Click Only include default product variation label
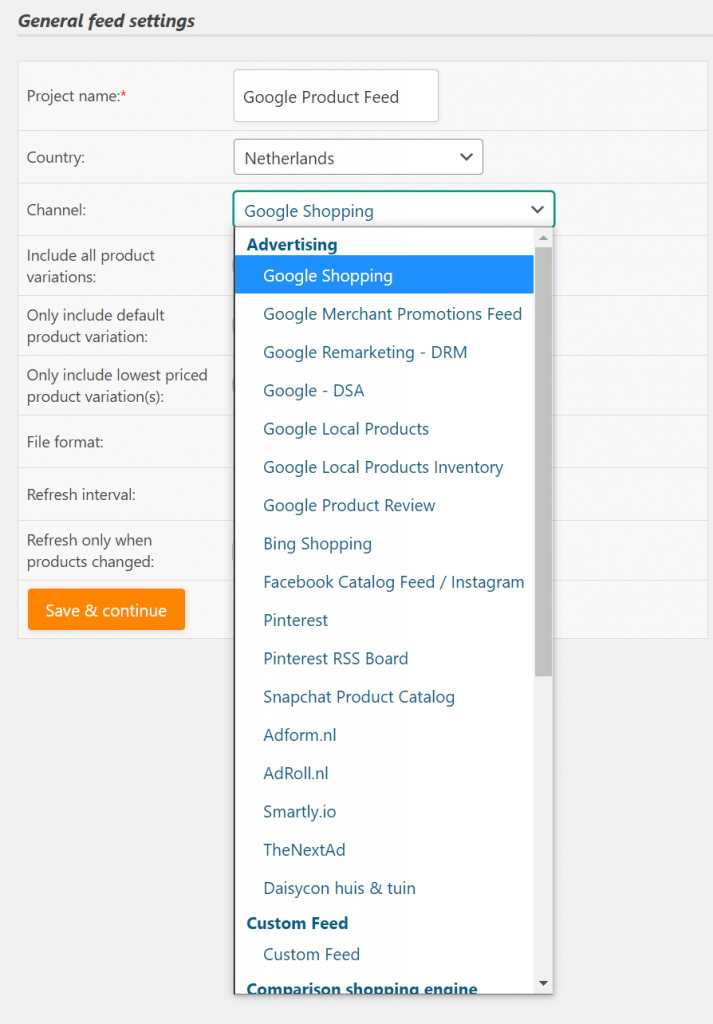Viewport: 713px width, 1024px height. pyautogui.click(x=95, y=326)
